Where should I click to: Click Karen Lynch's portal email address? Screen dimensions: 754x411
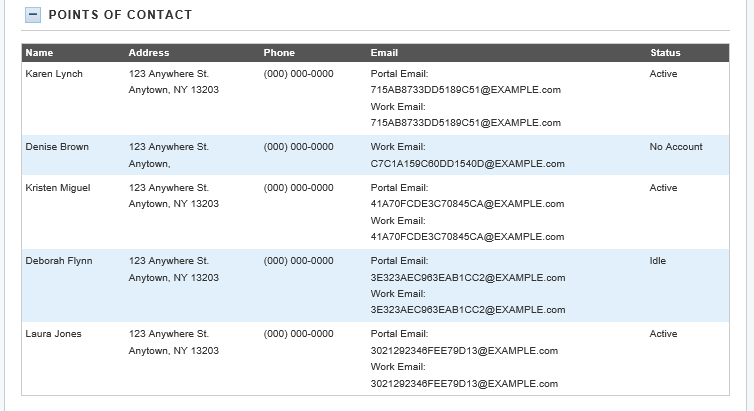[465, 90]
